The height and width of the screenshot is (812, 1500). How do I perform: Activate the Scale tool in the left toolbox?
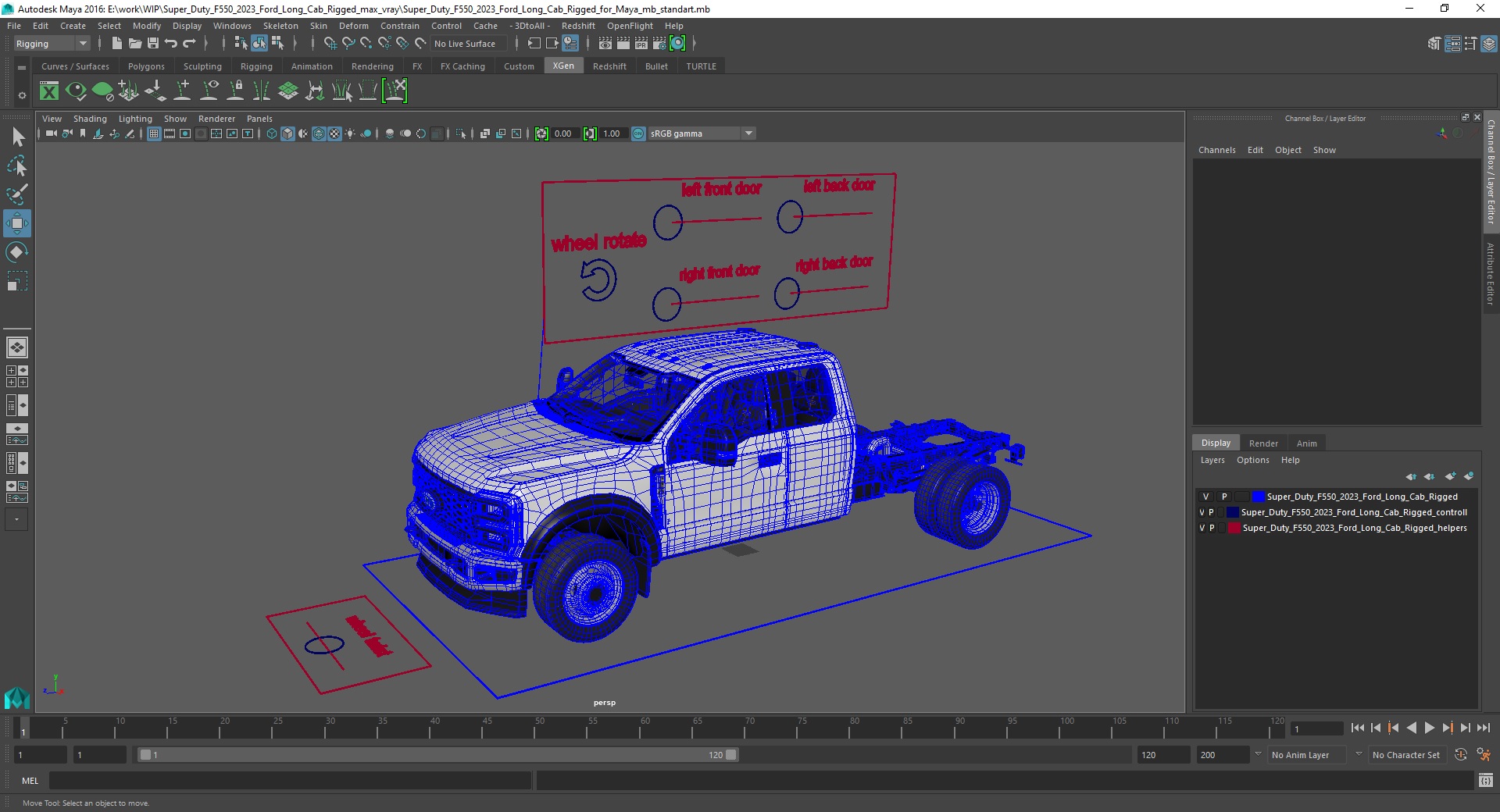coord(17,281)
